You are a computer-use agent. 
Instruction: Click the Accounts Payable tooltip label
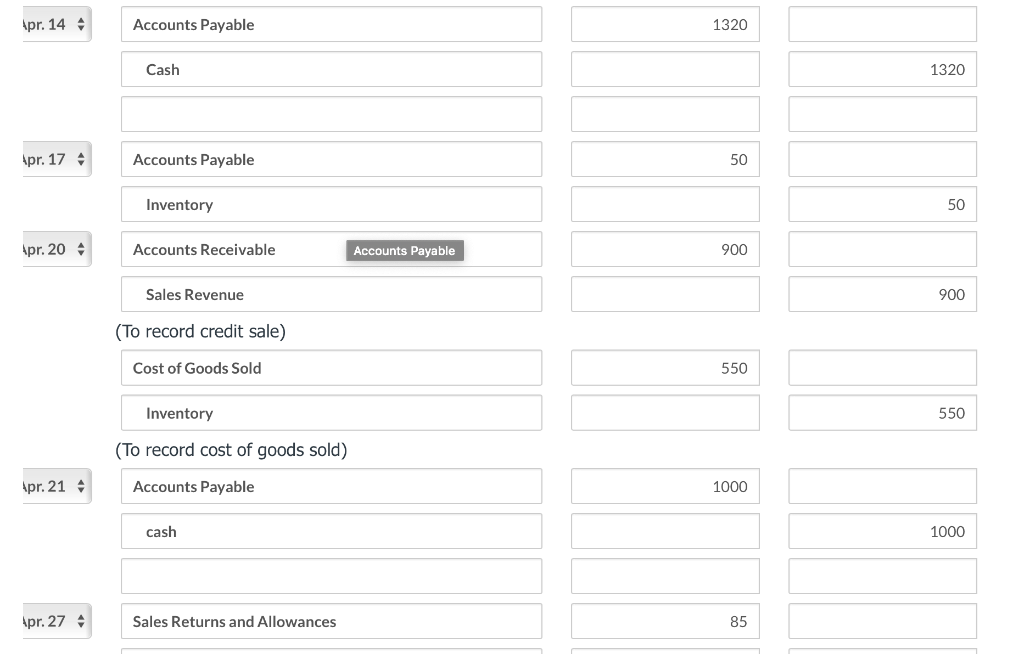[404, 251]
